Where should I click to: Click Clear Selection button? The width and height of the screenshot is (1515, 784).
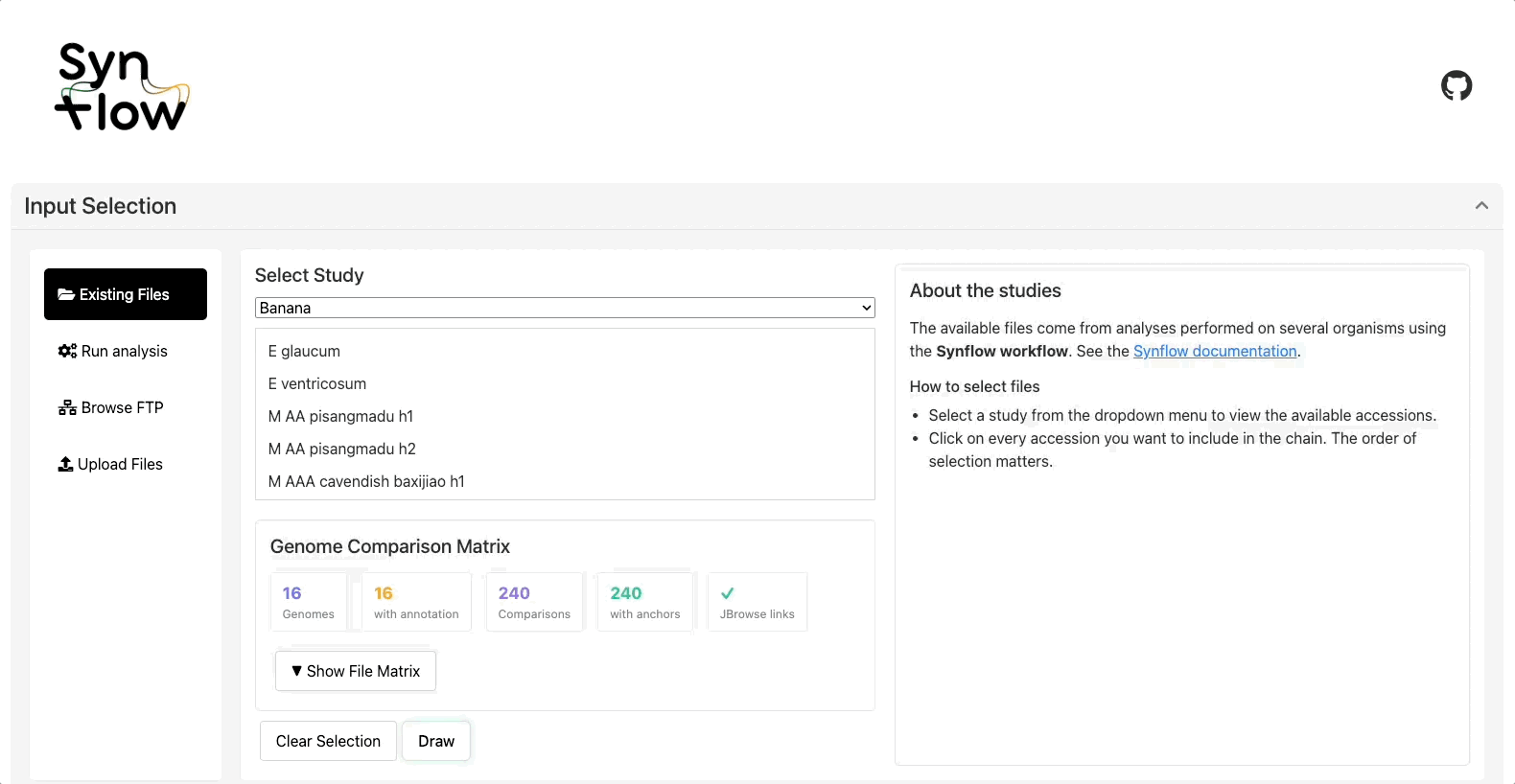(328, 741)
